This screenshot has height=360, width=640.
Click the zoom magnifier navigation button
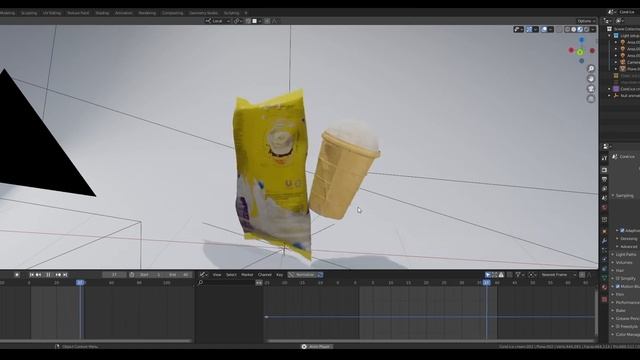591,69
